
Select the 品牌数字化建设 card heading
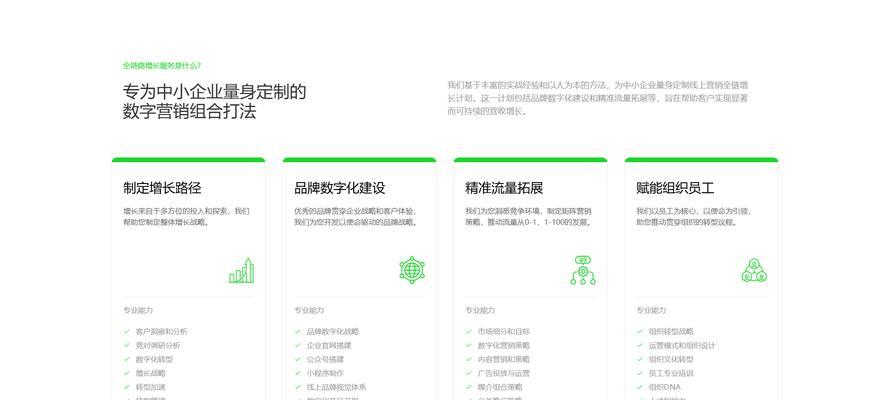[339, 188]
